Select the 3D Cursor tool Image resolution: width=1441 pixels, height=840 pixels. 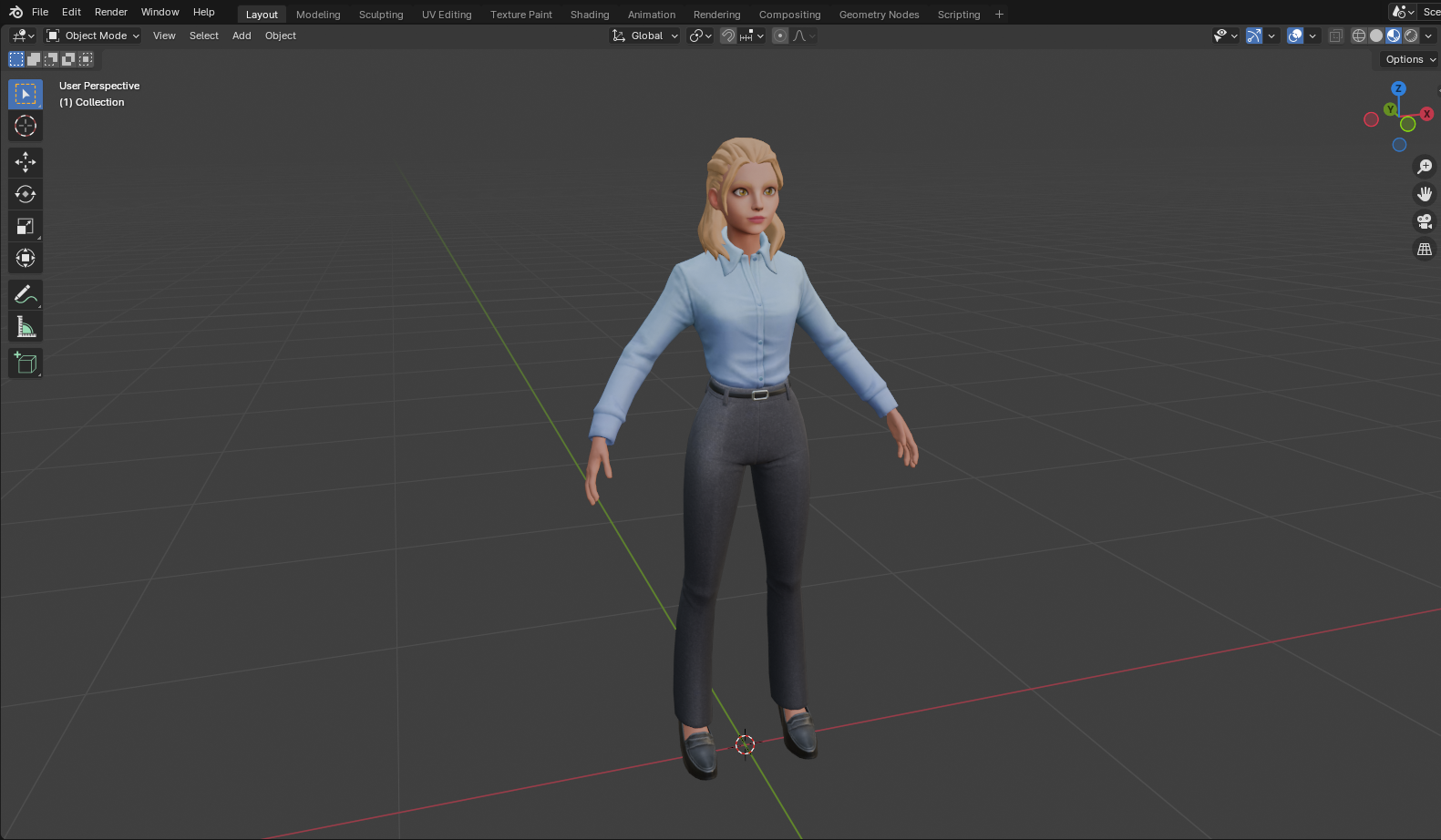26,126
